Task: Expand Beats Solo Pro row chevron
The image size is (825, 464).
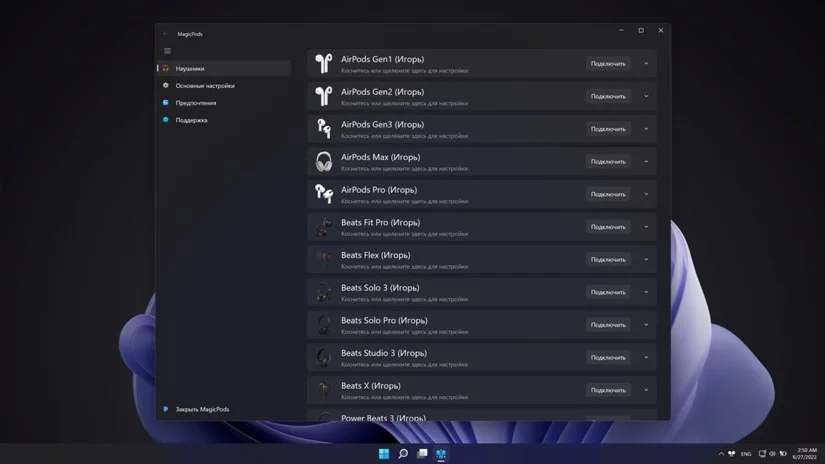Action: click(x=646, y=325)
